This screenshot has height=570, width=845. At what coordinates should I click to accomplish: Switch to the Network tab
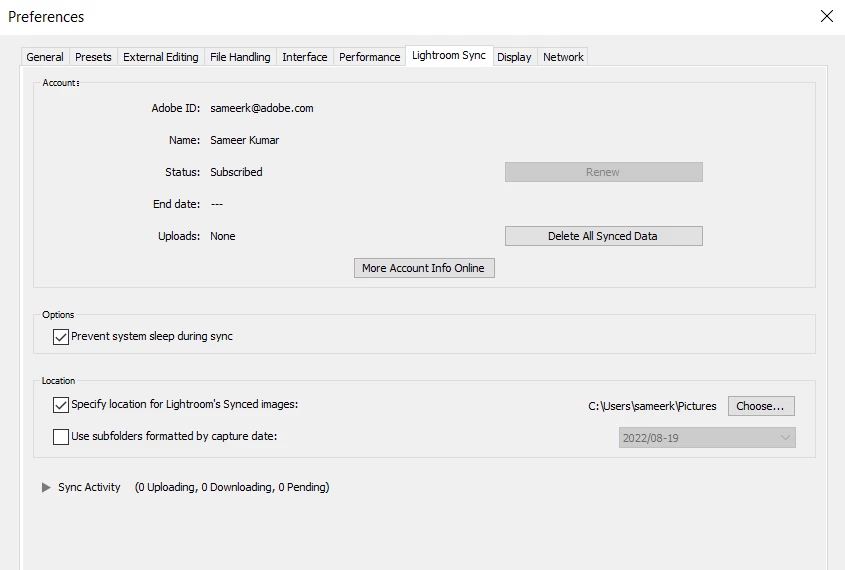563,57
